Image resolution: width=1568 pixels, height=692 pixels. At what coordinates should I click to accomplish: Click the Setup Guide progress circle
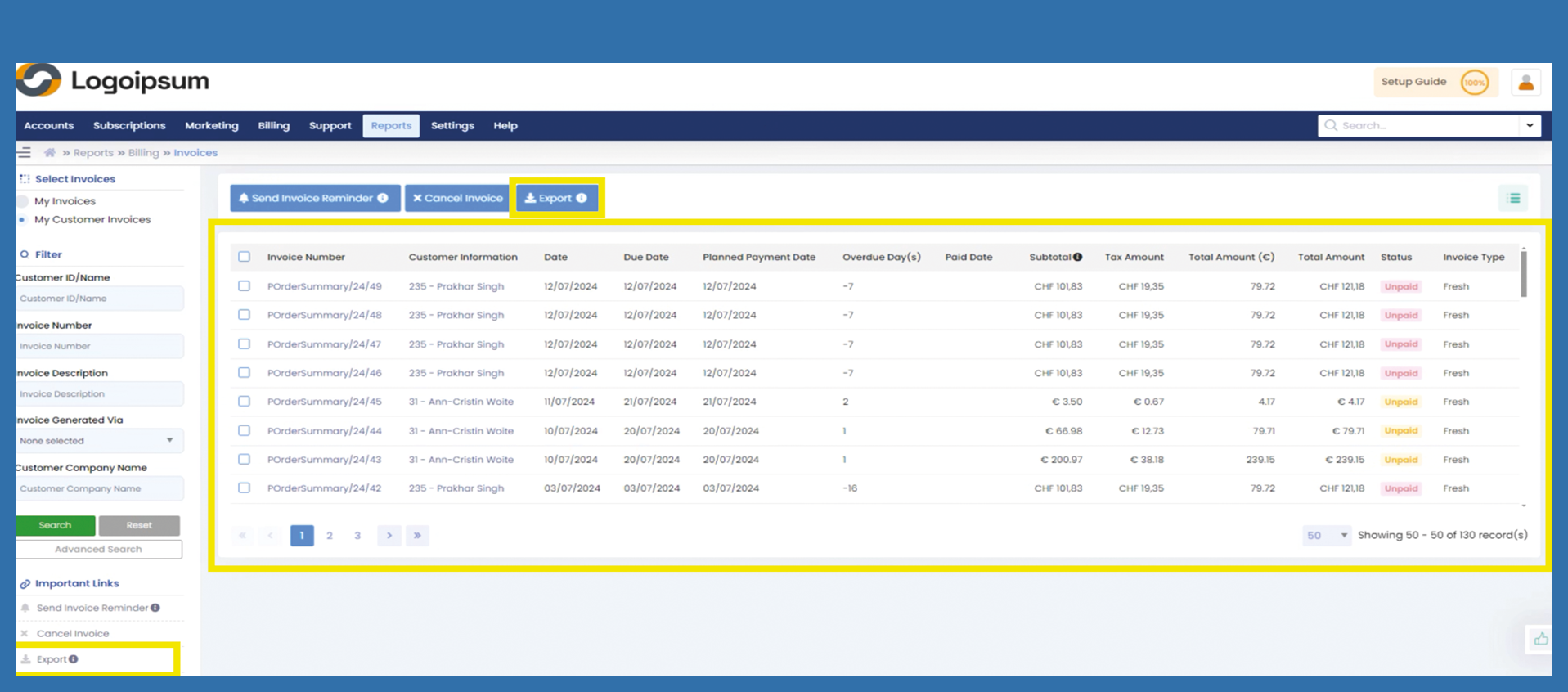[x=1474, y=83]
